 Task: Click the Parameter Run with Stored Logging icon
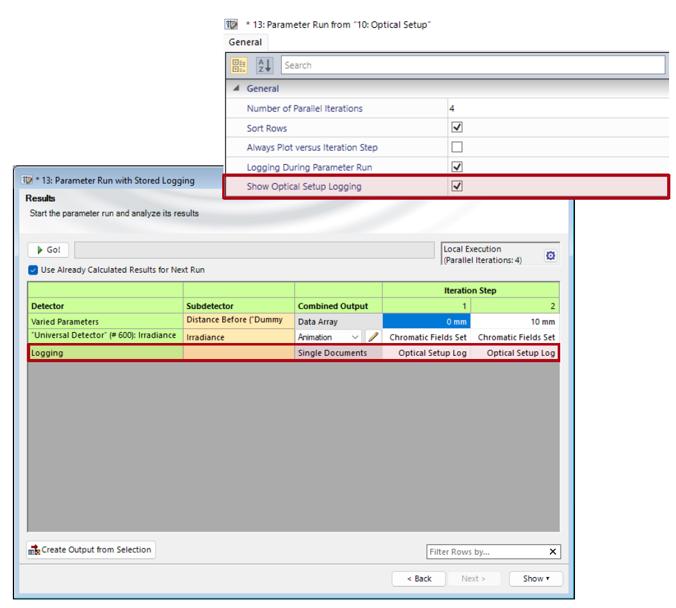pyautogui.click(x=26, y=181)
